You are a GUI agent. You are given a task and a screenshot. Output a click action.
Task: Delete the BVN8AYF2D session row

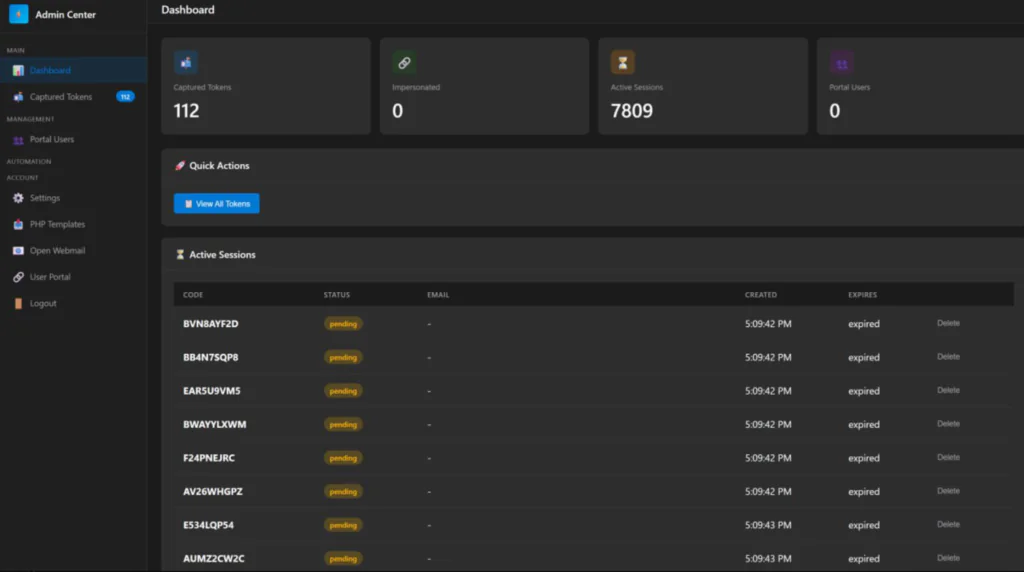[948, 323]
